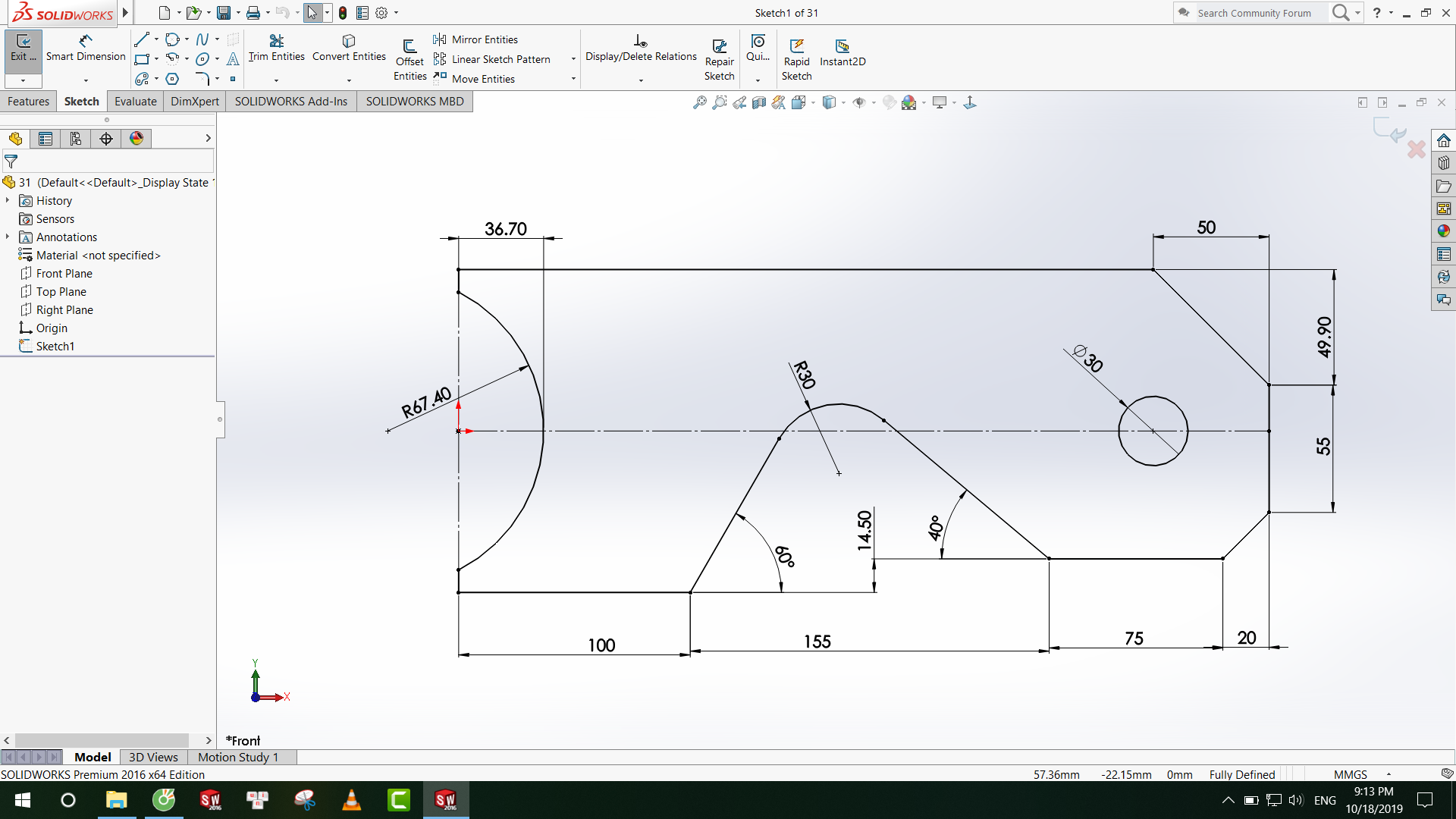This screenshot has width=1456, height=819.
Task: Open the DimXpert tab
Action: [x=195, y=102]
